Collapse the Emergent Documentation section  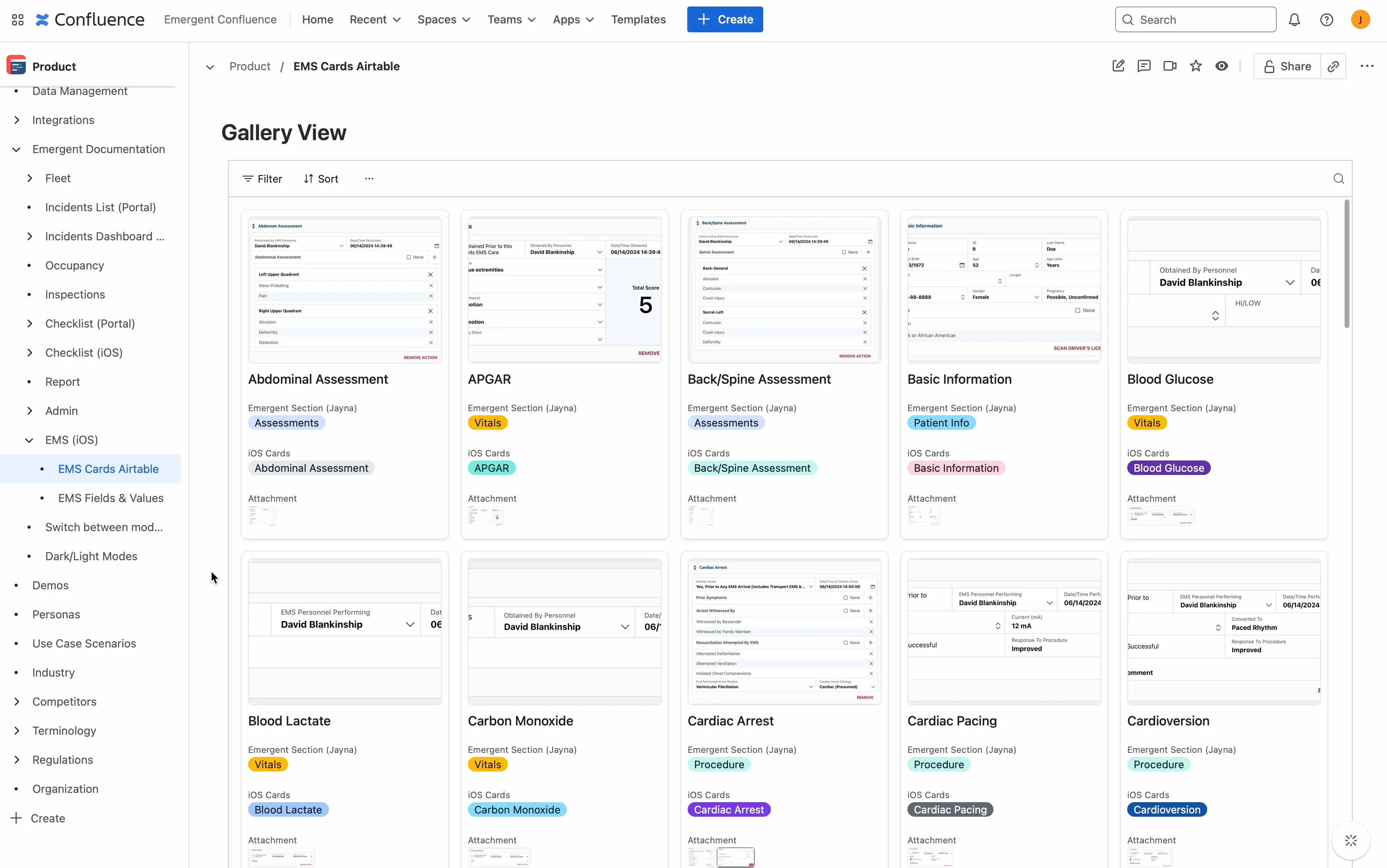point(17,149)
